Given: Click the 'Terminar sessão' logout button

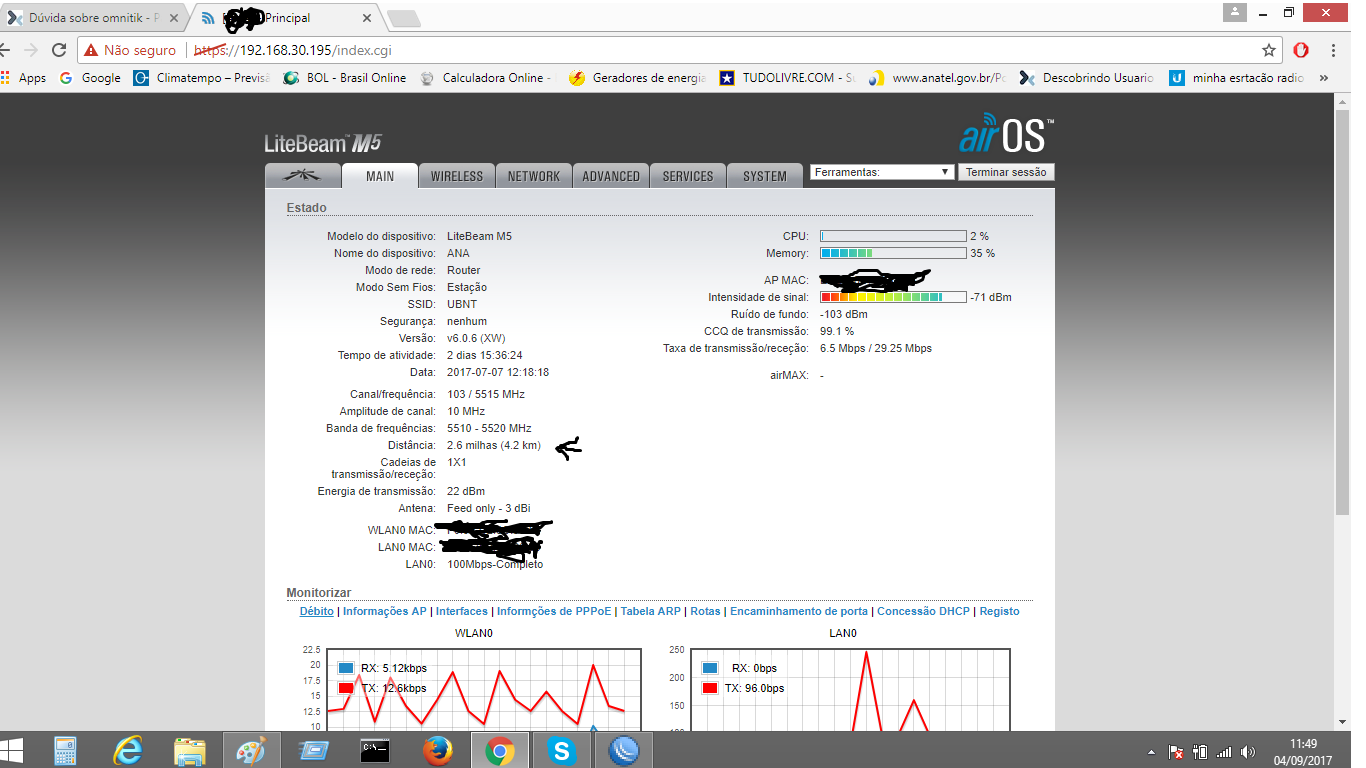Looking at the screenshot, I should 1006,172.
